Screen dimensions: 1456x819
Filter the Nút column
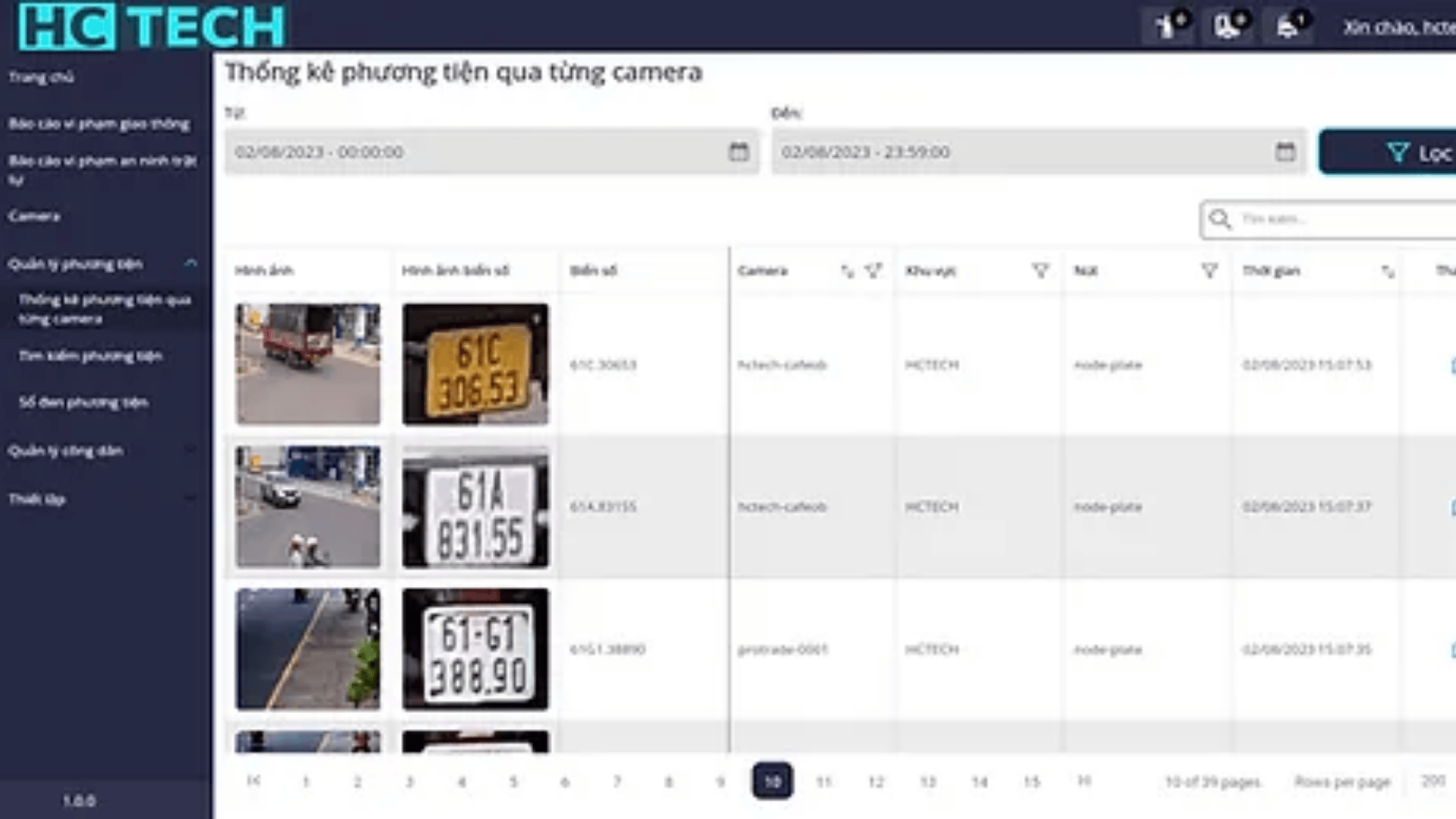click(1210, 271)
